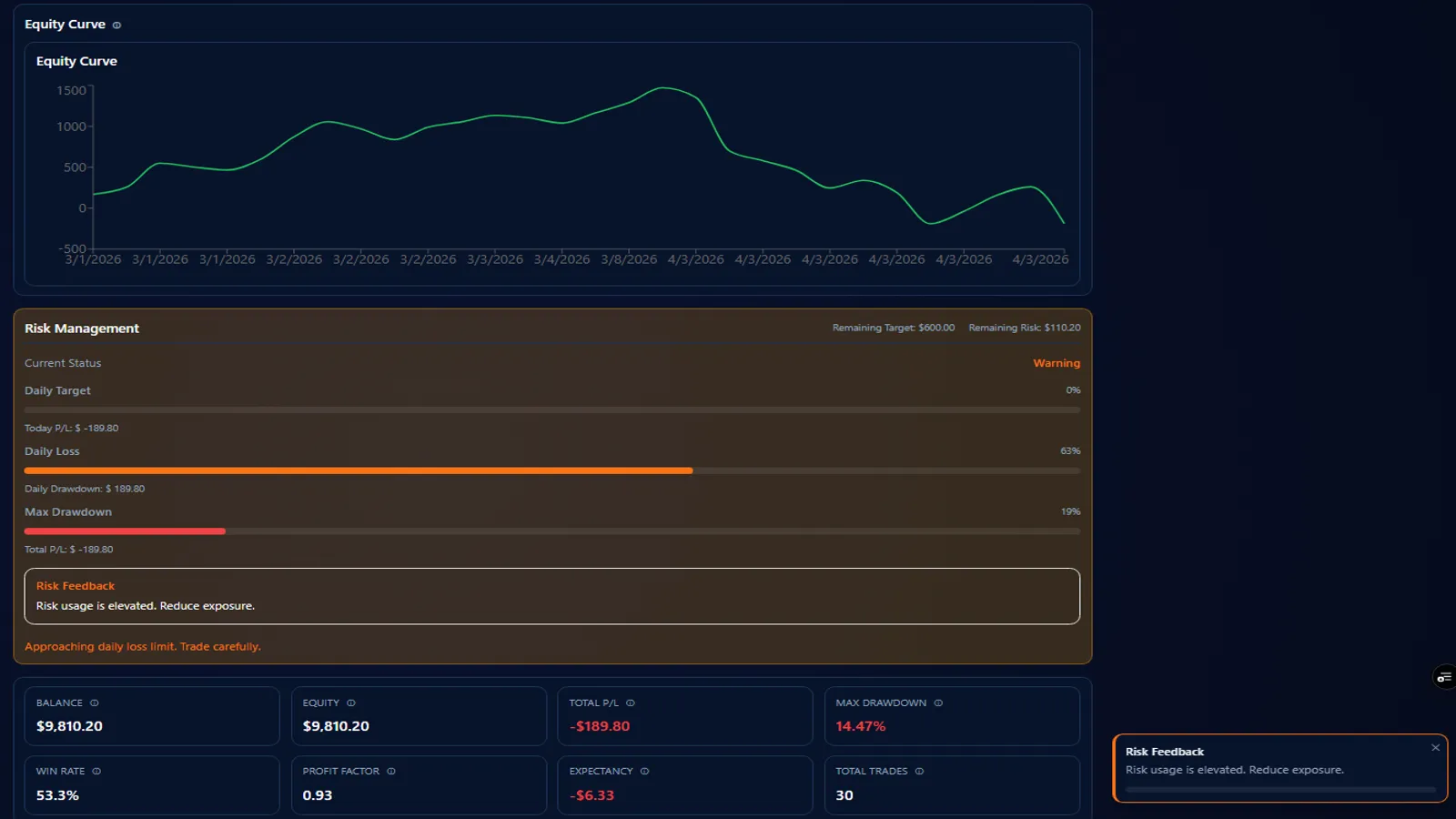Open the Total P/L info icon
The height and width of the screenshot is (819, 1456).
click(x=632, y=703)
